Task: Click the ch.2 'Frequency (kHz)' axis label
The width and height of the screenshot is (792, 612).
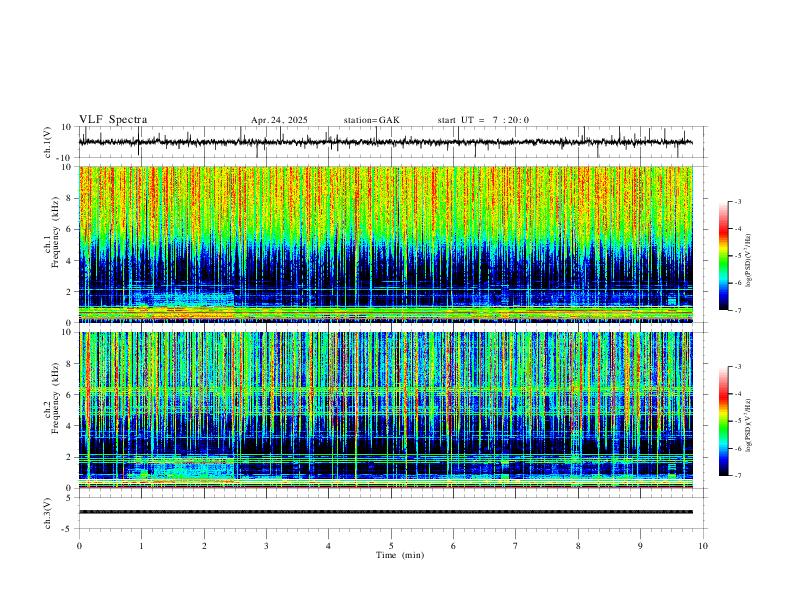Action: pyautogui.click(x=55, y=399)
